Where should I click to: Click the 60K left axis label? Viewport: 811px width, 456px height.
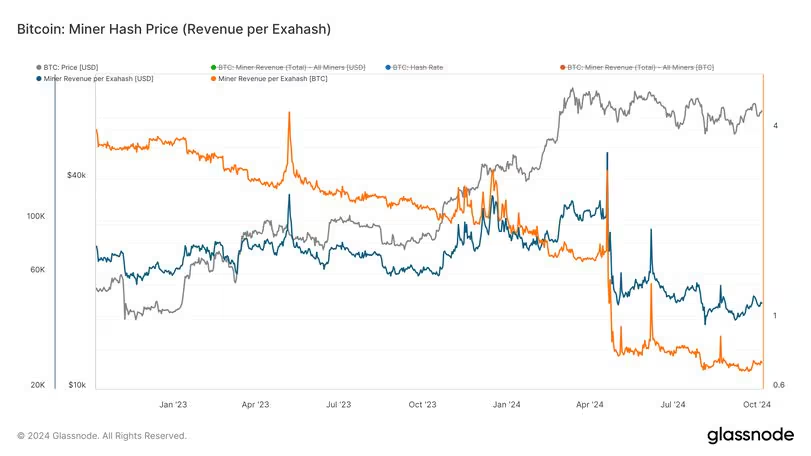coord(38,270)
